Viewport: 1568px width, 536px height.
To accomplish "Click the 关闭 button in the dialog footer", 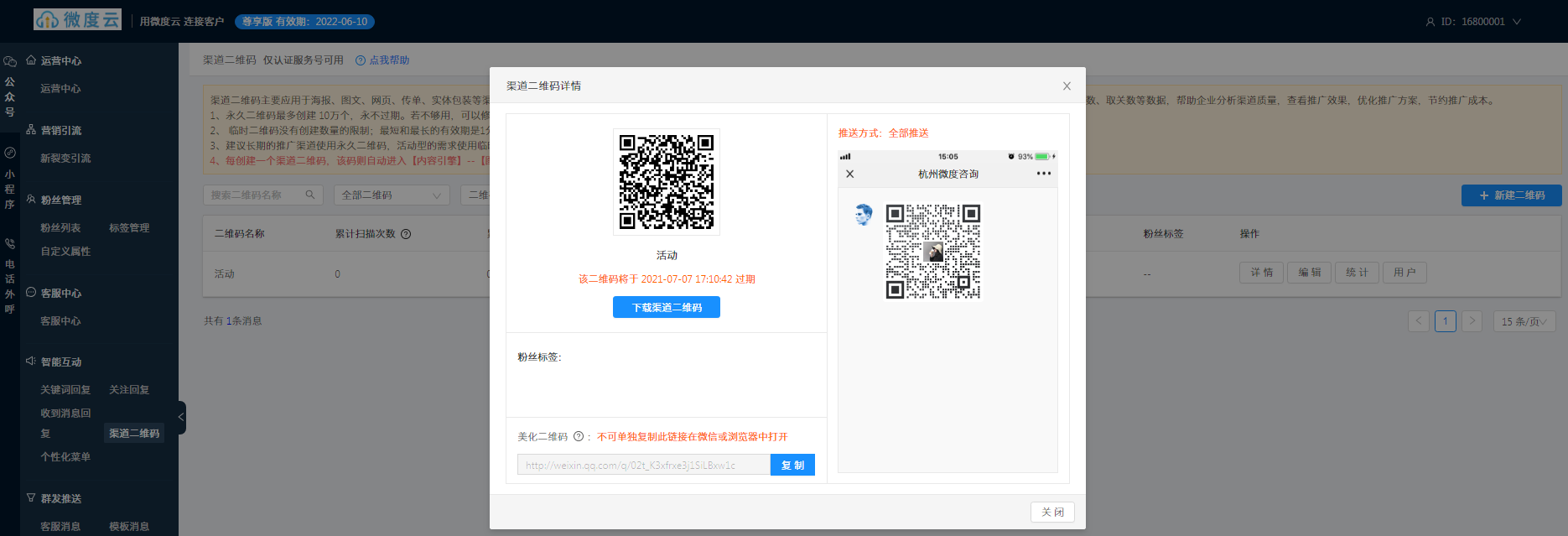I will pos(1052,512).
